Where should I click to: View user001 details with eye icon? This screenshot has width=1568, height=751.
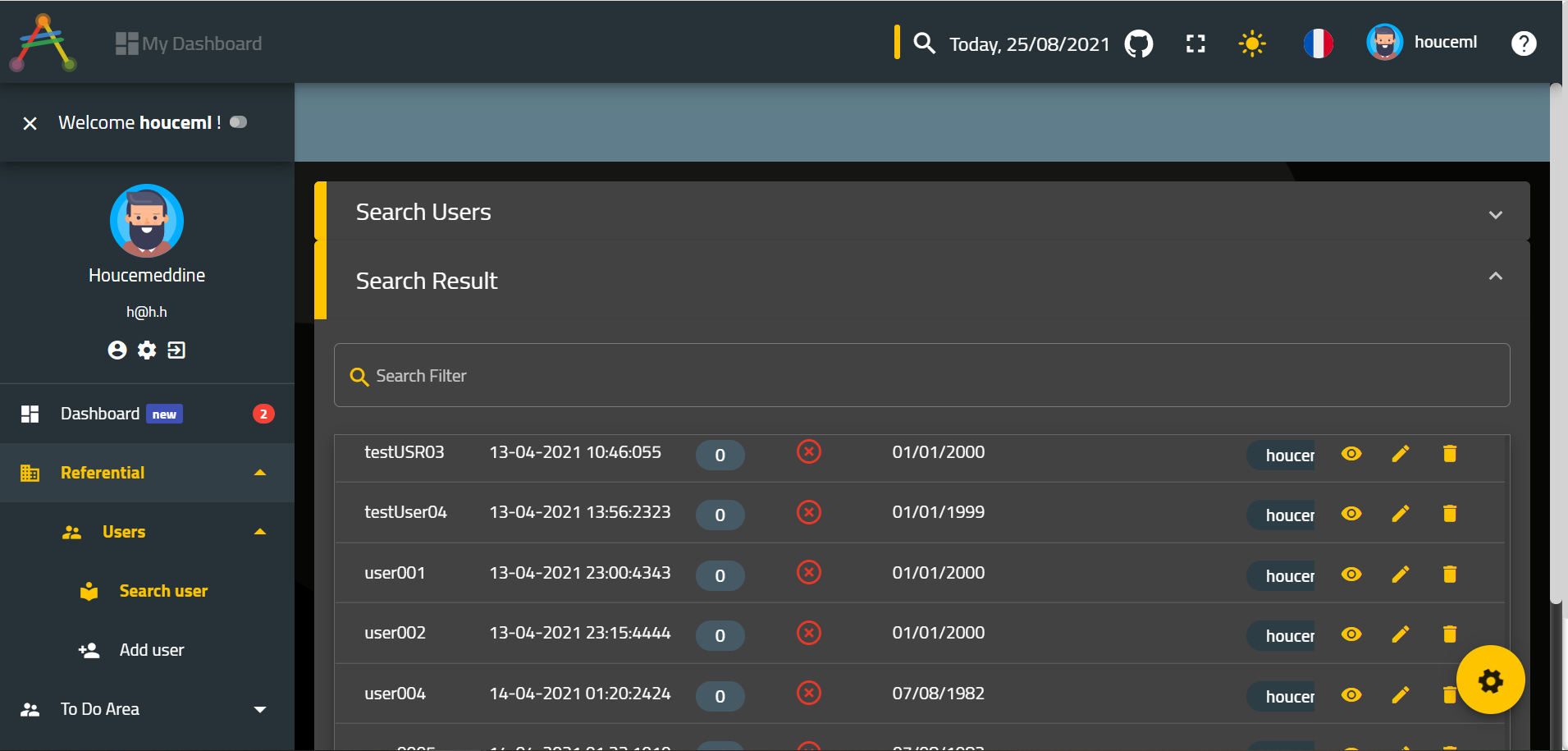[x=1351, y=574]
